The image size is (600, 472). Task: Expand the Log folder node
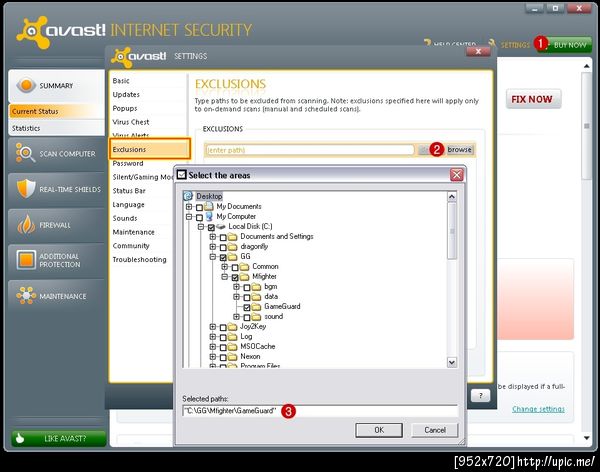click(x=213, y=337)
